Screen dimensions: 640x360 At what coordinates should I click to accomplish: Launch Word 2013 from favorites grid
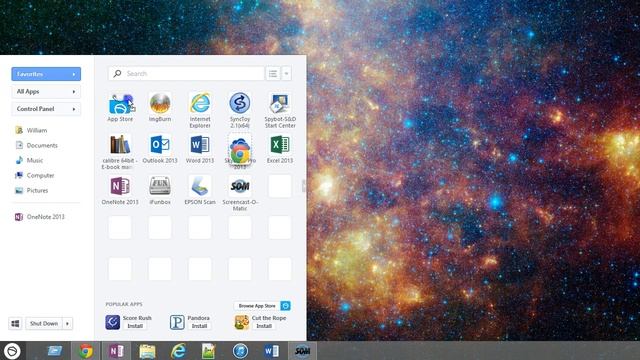click(x=200, y=145)
